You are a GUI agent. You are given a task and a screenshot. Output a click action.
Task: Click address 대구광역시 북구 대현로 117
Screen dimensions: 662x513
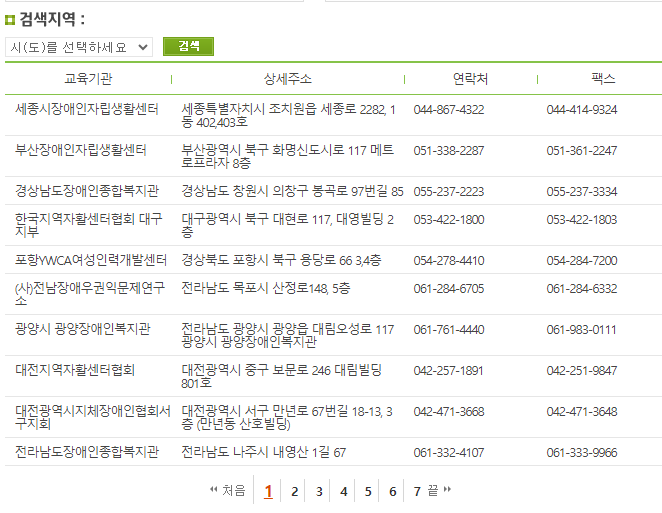(x=287, y=225)
